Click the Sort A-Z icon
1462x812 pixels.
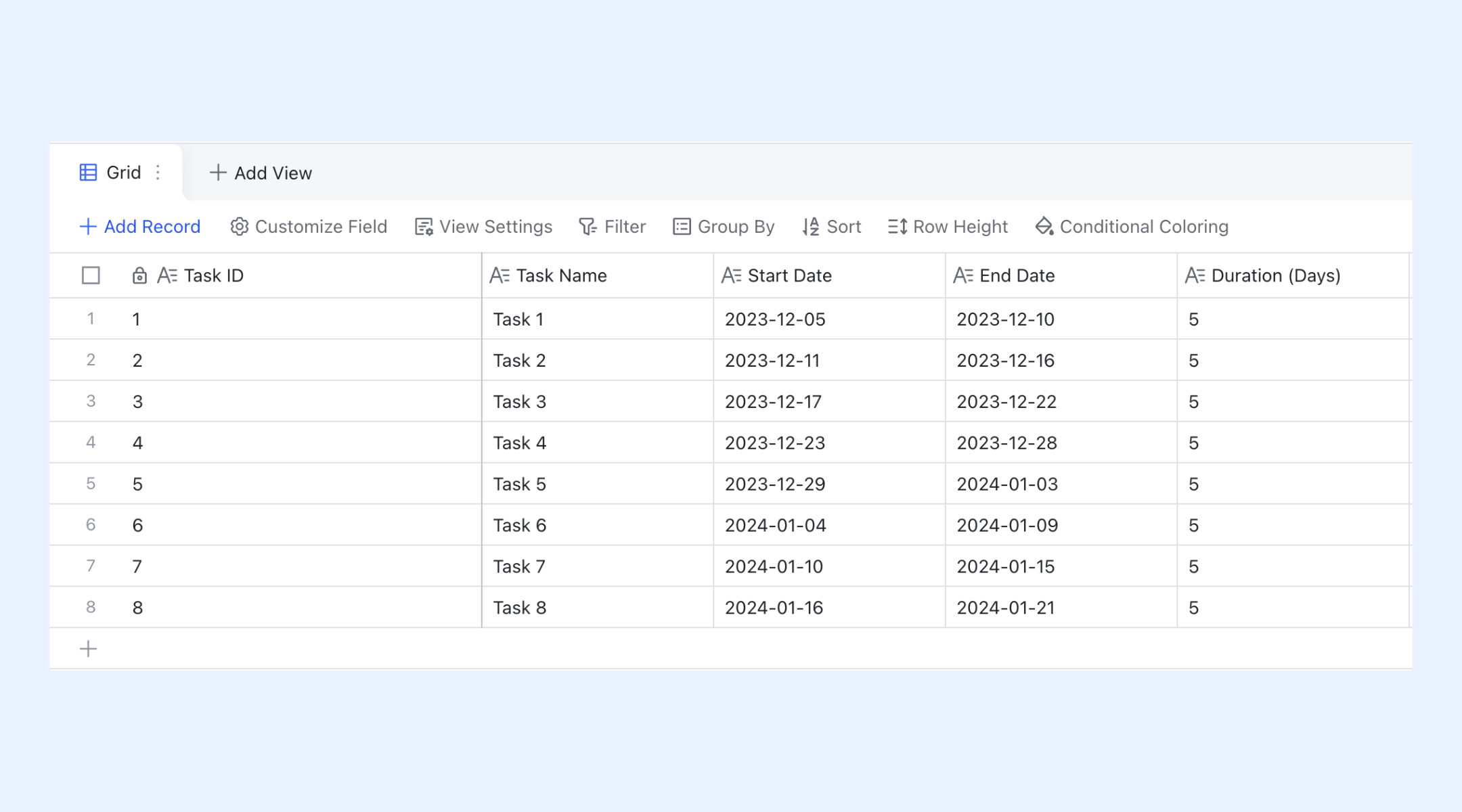pos(811,227)
